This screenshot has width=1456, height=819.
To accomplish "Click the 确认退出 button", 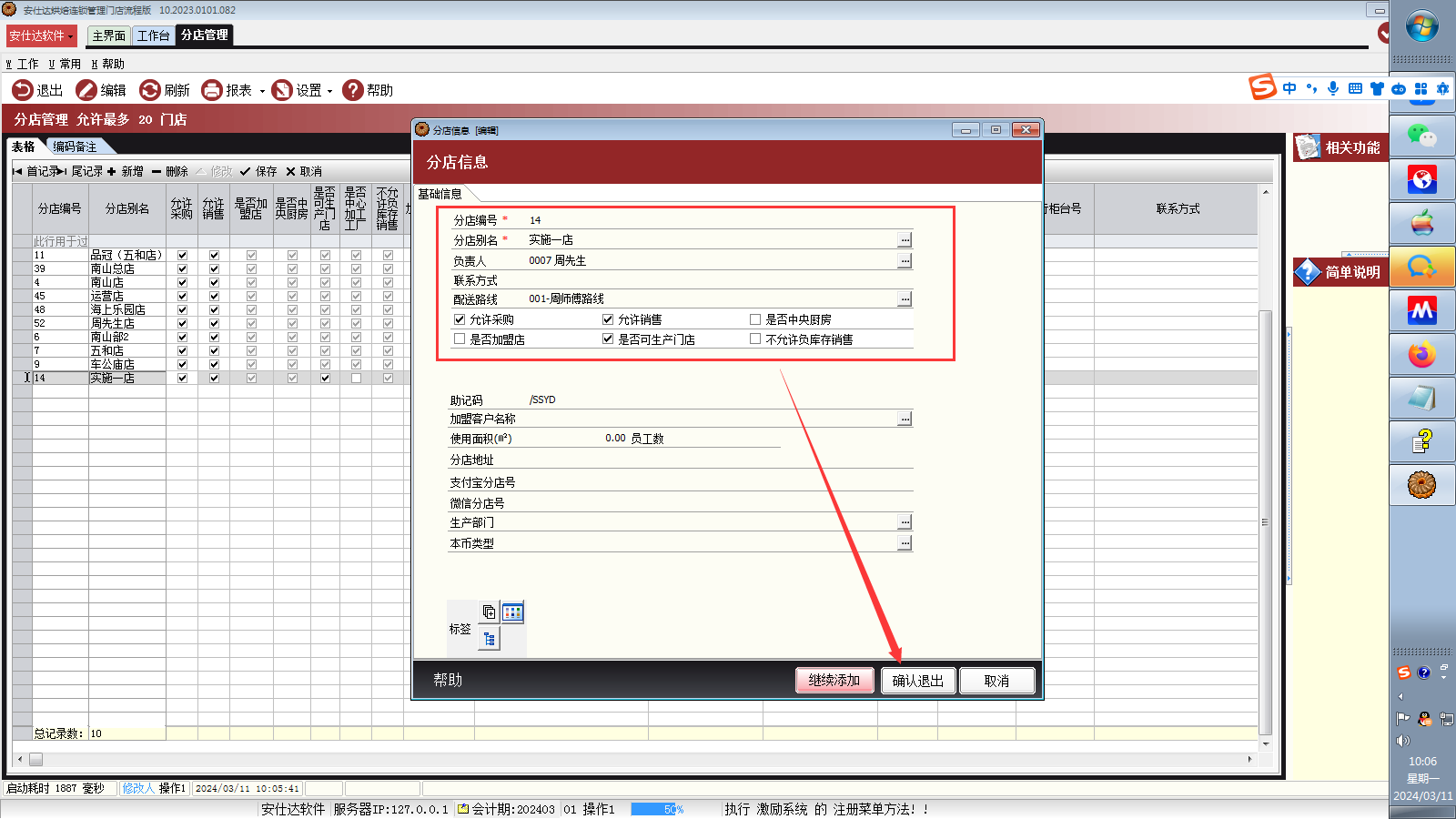I will click(918, 681).
